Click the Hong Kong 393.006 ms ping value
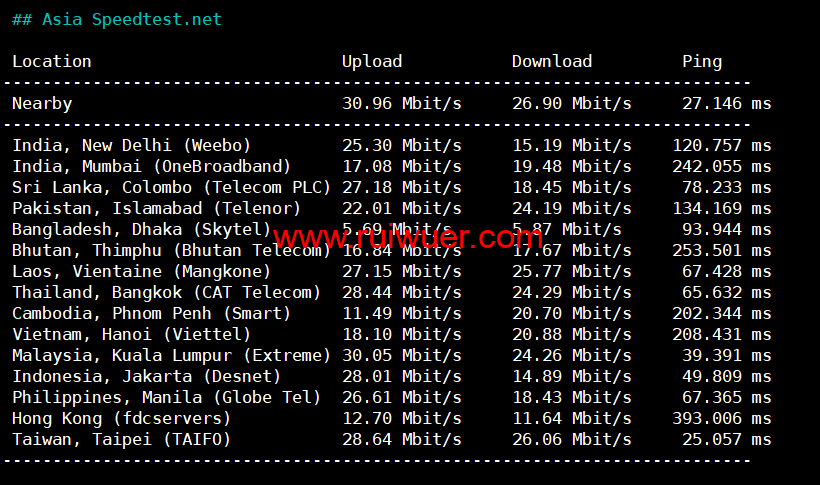The height and width of the screenshot is (485, 820). [x=722, y=418]
